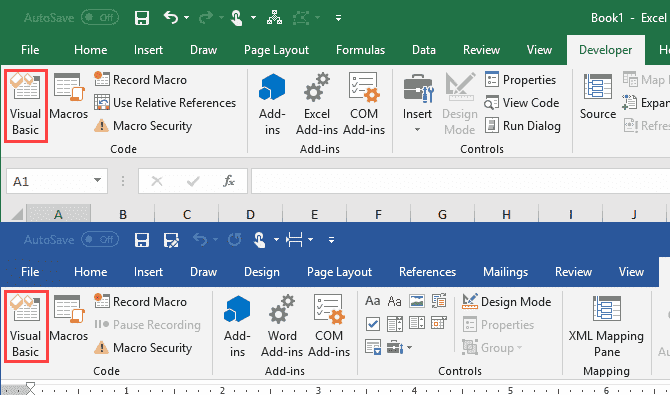Open COM Add-ins in Excel ribbon
The image size is (670, 395).
[x=364, y=105]
